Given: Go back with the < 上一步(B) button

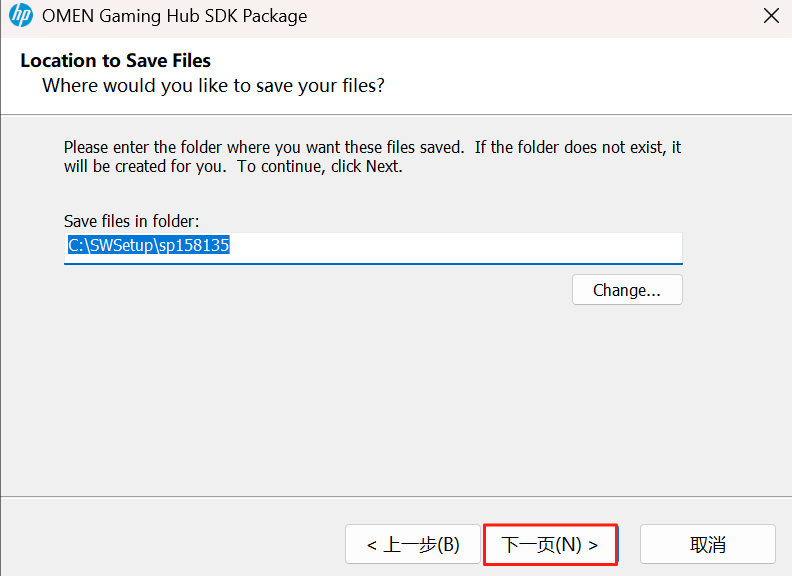Looking at the screenshot, I should tap(413, 545).
